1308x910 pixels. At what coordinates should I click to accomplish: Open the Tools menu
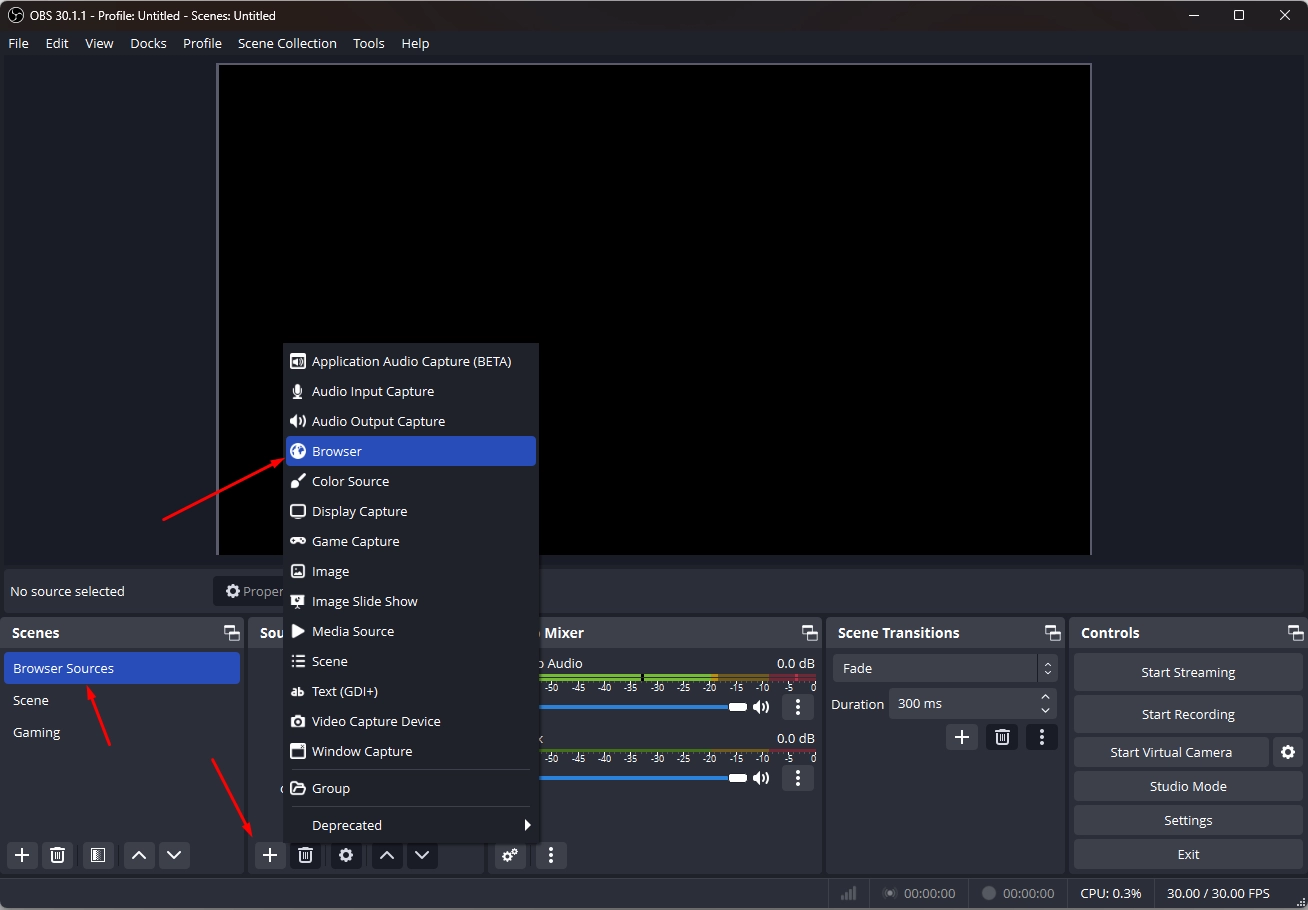[x=369, y=43]
